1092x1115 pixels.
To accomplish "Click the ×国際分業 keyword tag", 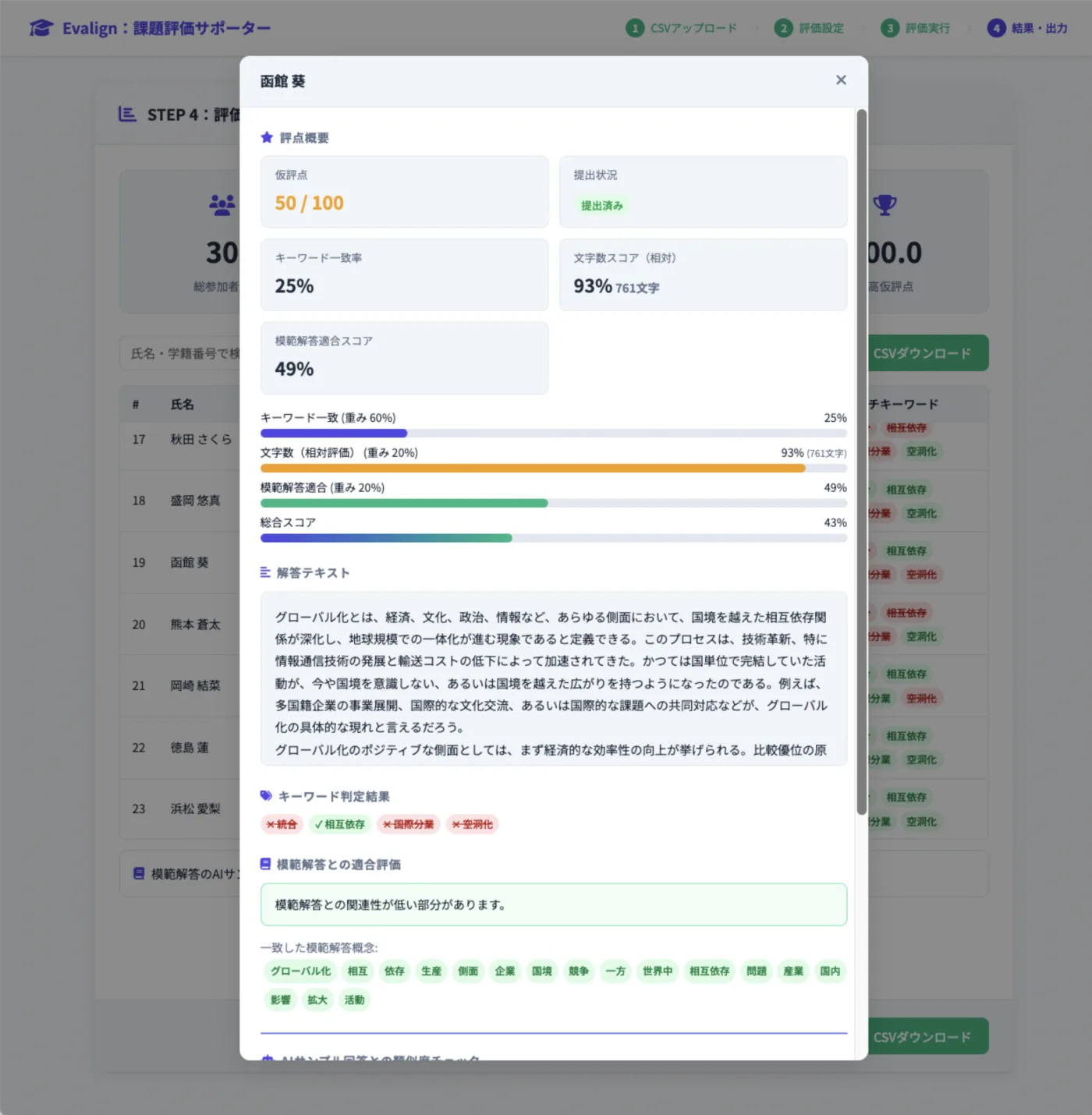I will [409, 824].
